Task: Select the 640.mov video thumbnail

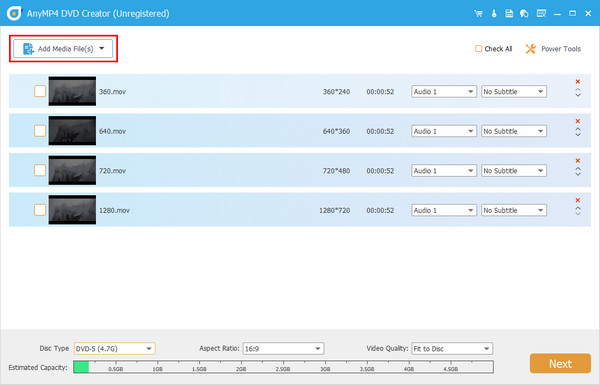Action: (72, 131)
